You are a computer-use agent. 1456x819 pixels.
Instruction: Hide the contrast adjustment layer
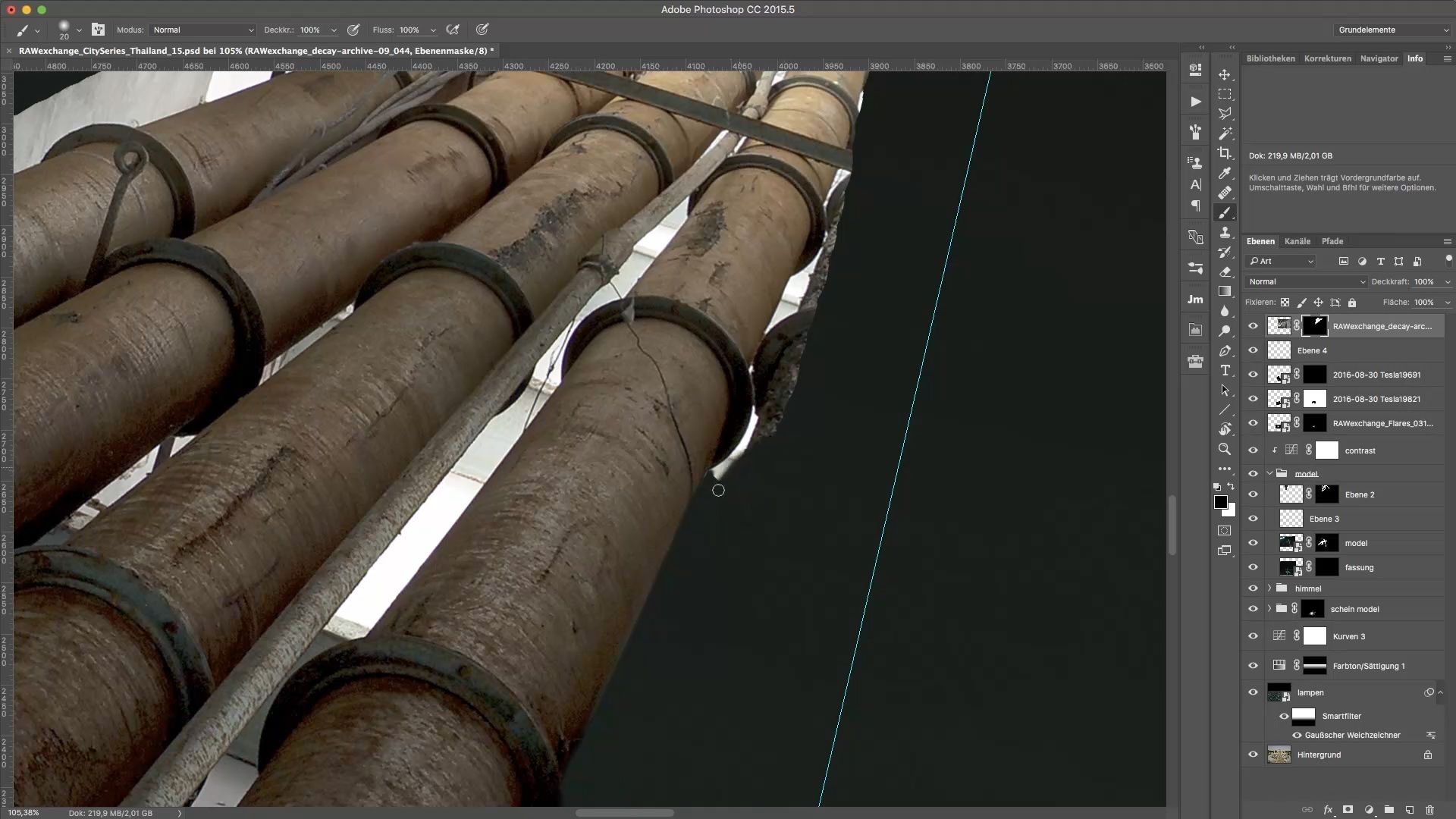click(1253, 450)
